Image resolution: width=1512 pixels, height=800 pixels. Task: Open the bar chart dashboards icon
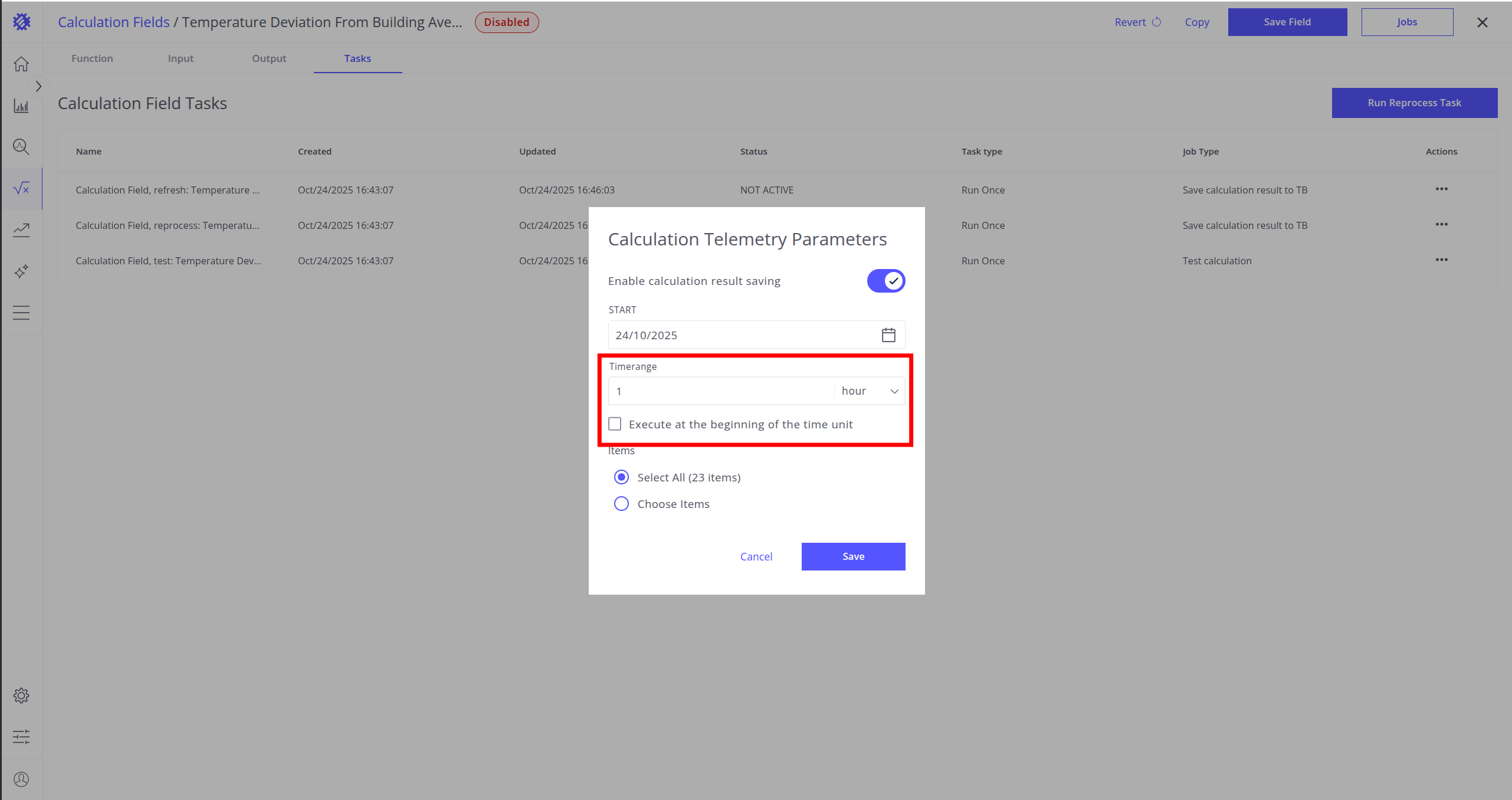(x=21, y=106)
